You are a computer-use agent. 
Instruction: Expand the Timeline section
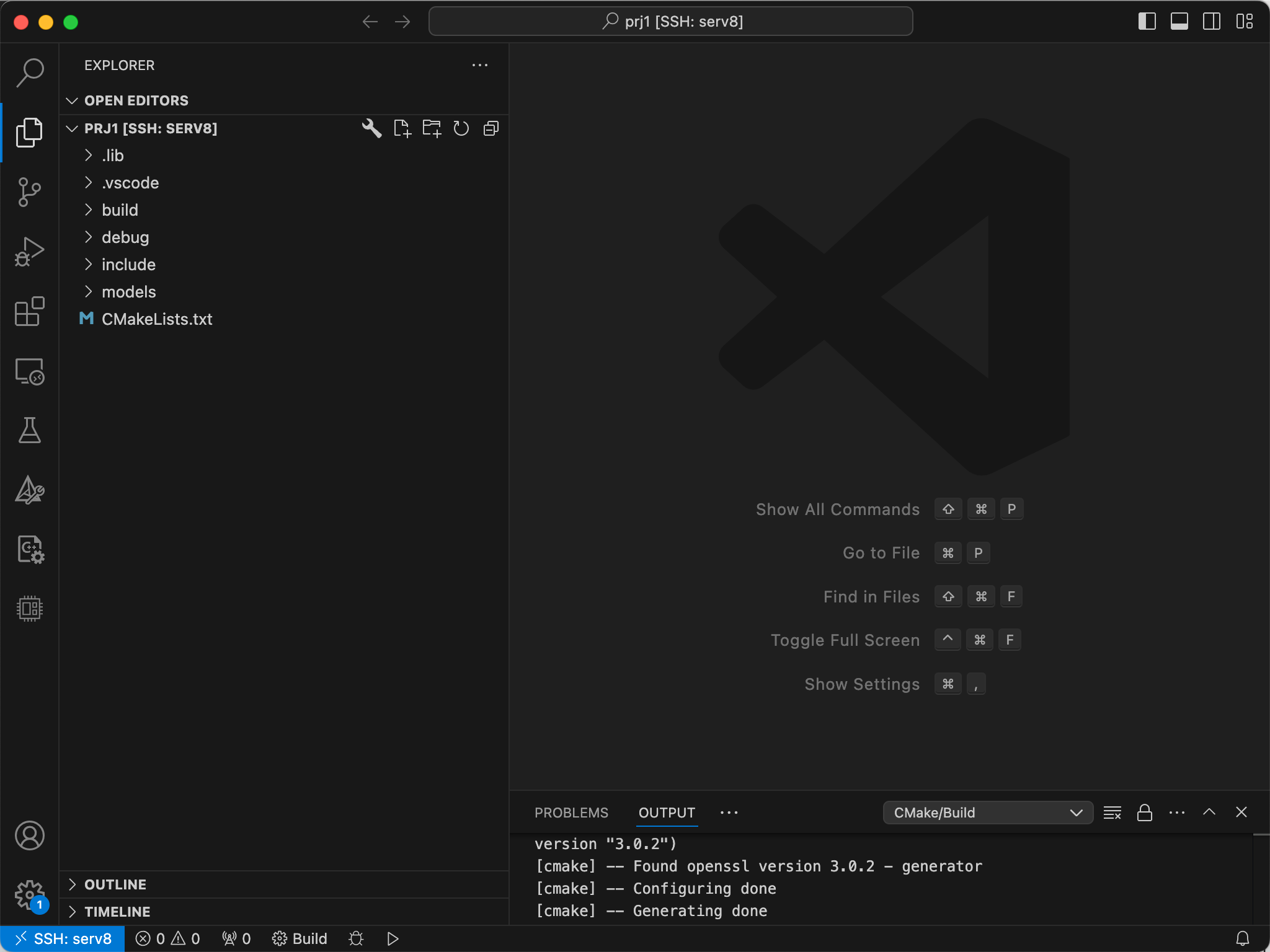coord(284,912)
